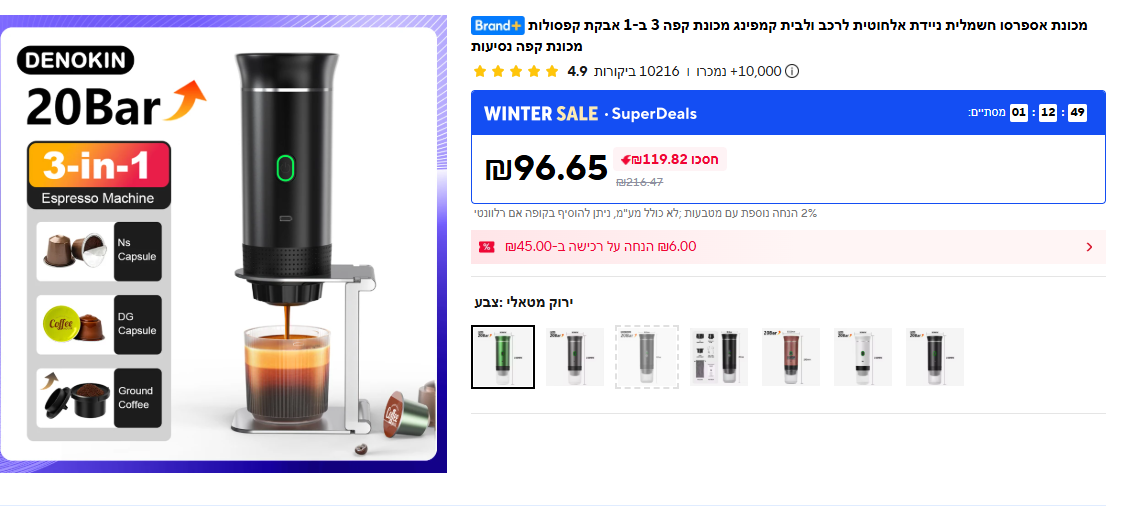Click the red coupon percent icon
This screenshot has width=1126, height=506.
(487, 247)
